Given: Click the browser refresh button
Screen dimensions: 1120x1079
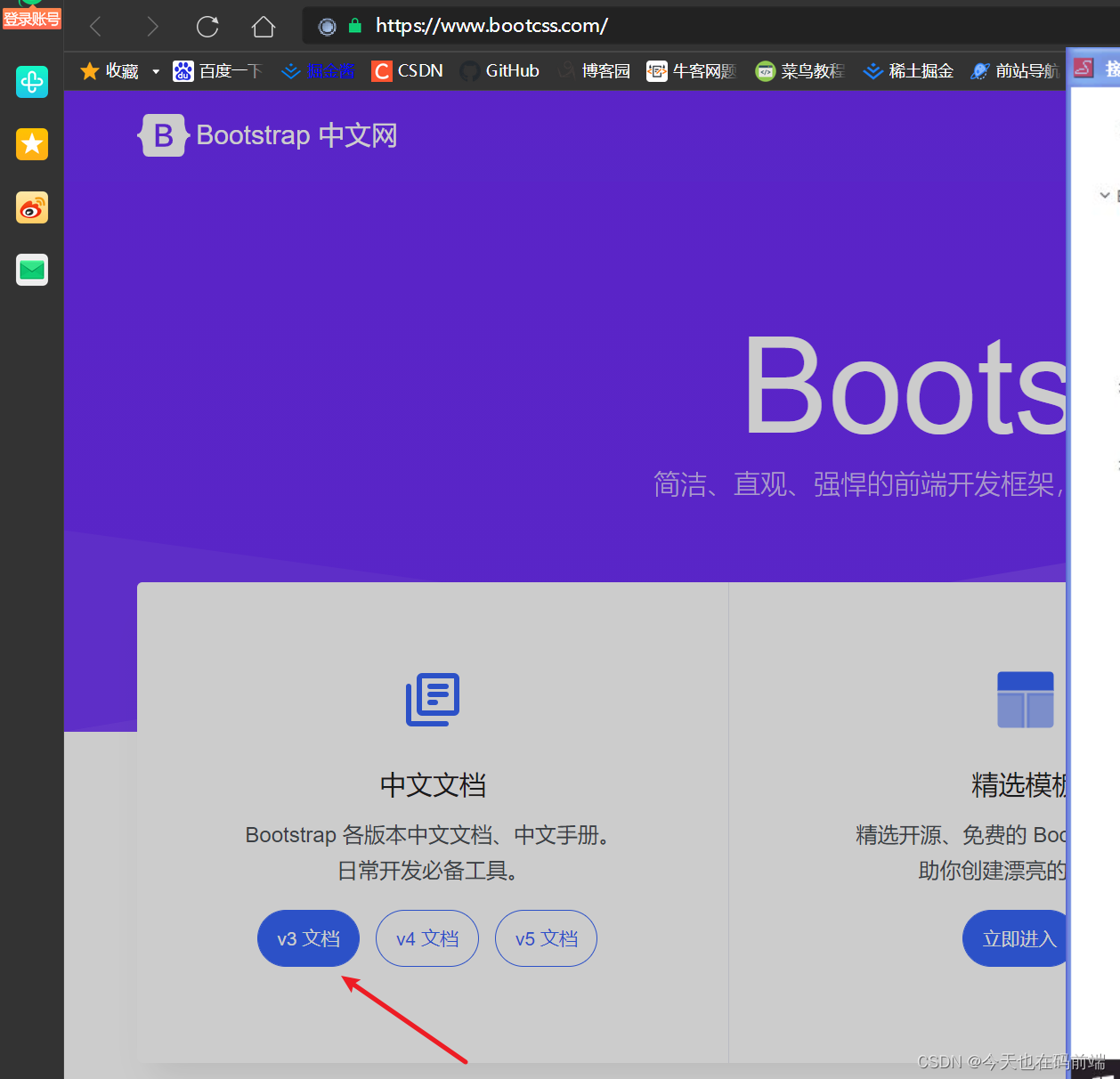Looking at the screenshot, I should [x=207, y=26].
